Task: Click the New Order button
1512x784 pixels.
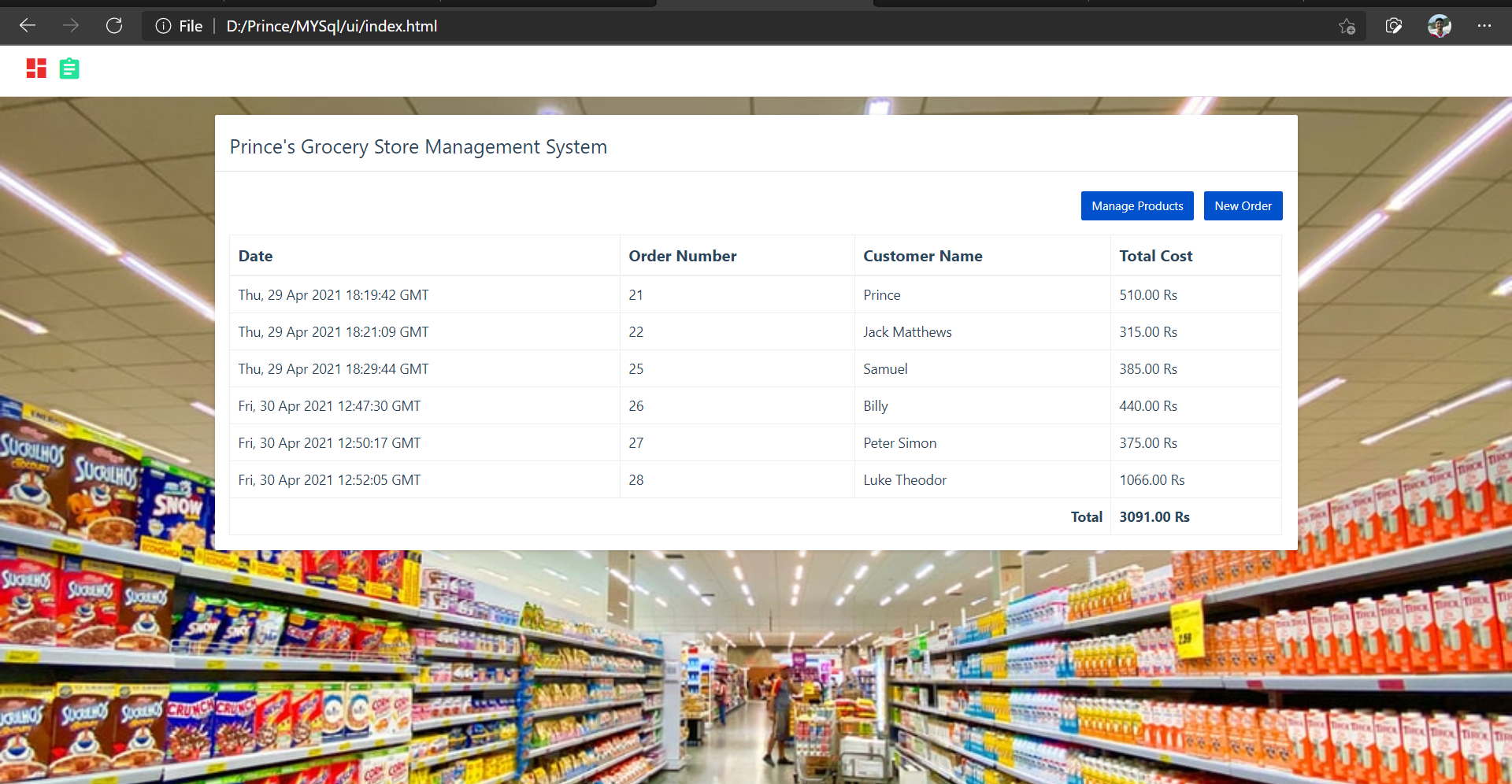Action: point(1243,205)
